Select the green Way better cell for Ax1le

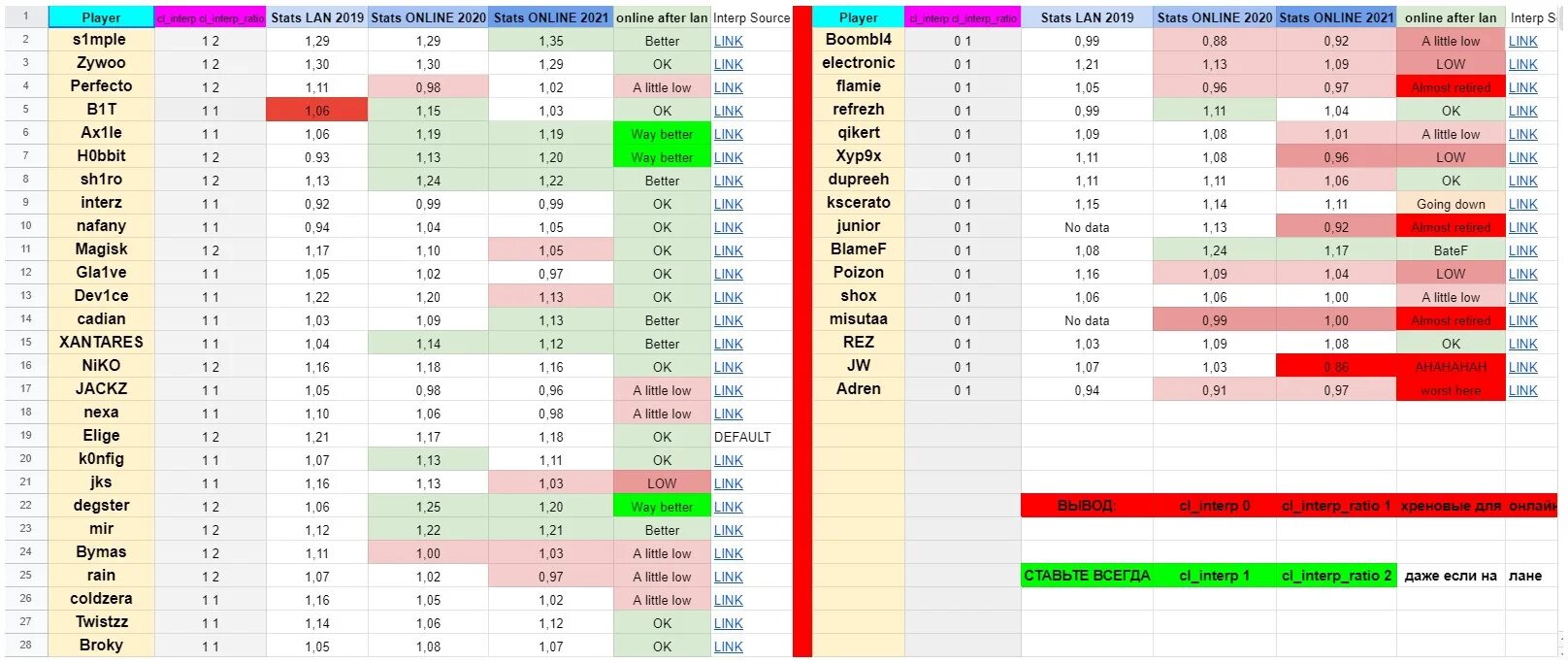click(662, 134)
